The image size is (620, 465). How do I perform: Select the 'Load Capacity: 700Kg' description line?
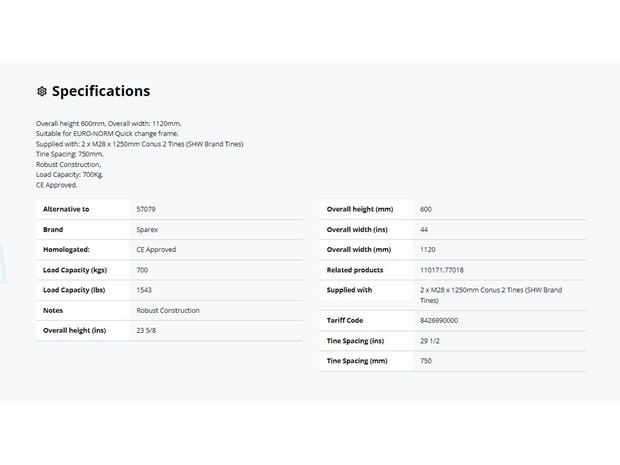pyautogui.click(x=70, y=174)
